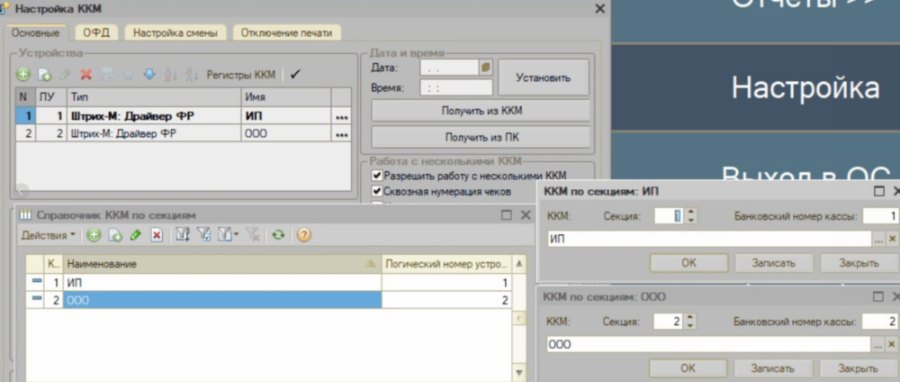This screenshot has height=382, width=900.
Task: Sort the devices list descending
Action: click(193, 75)
